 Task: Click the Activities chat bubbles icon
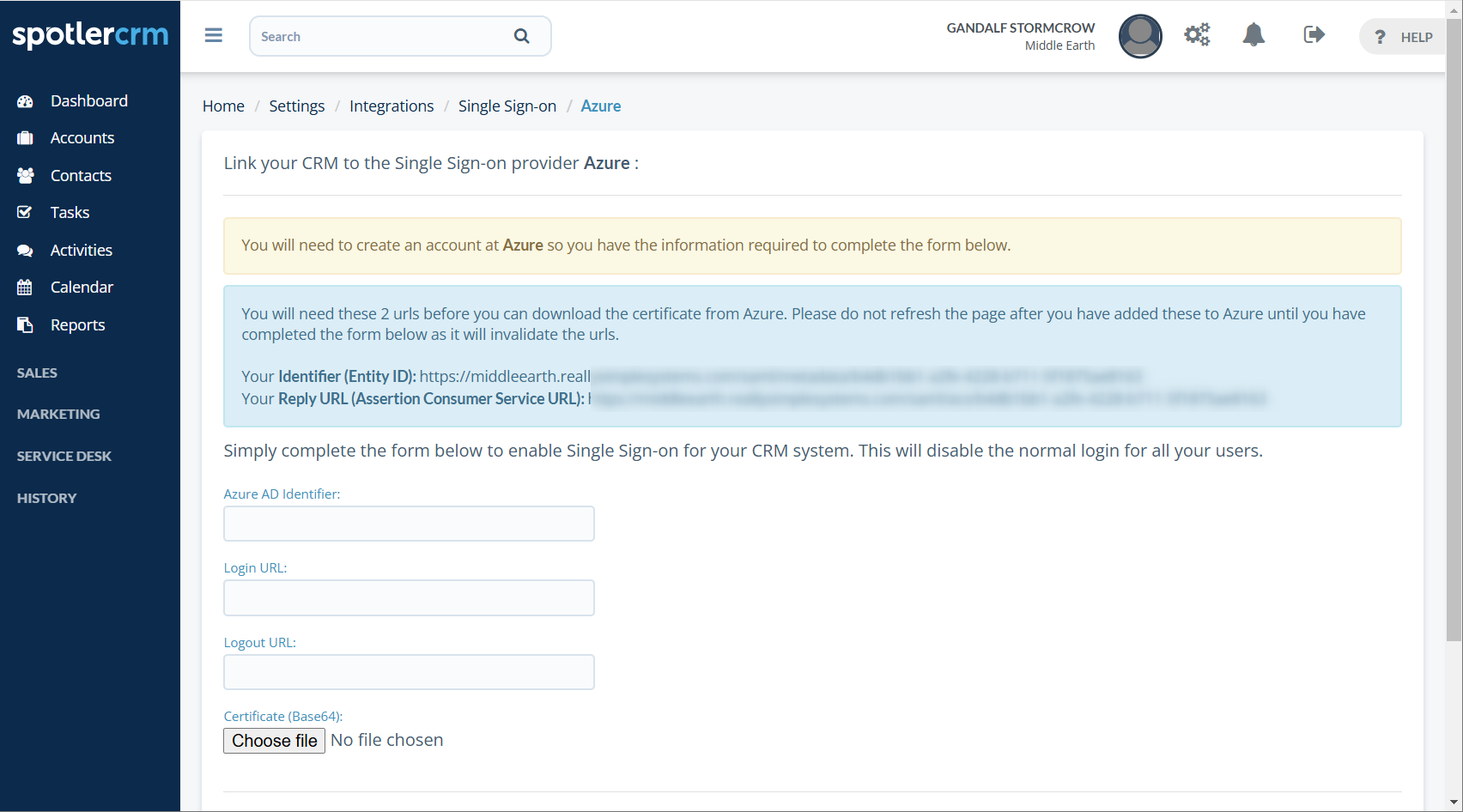(x=25, y=251)
